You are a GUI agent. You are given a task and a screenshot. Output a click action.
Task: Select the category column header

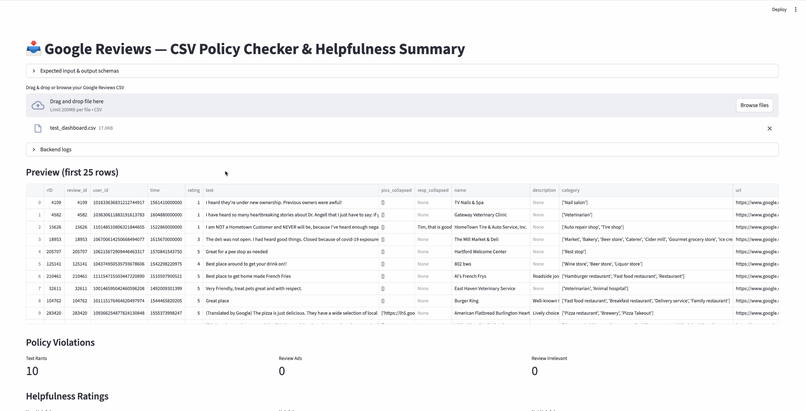pos(646,190)
